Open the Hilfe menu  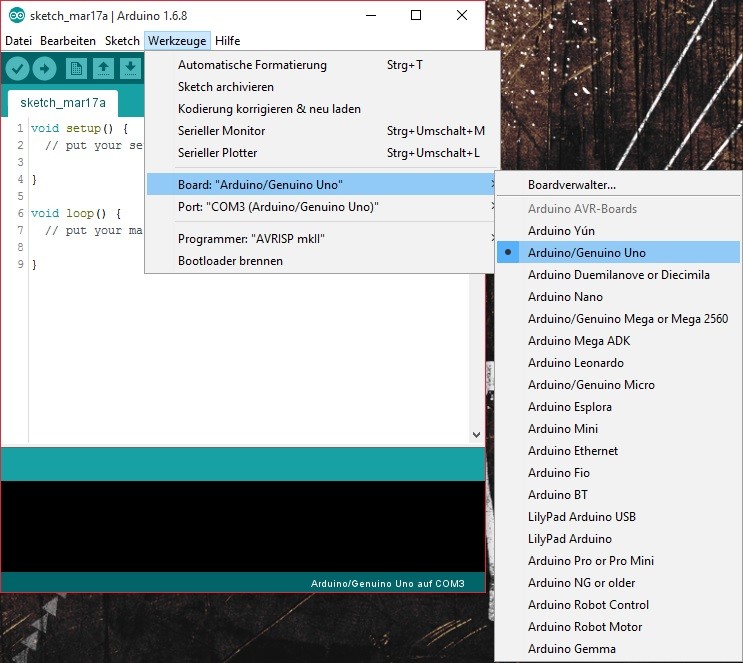click(x=227, y=41)
